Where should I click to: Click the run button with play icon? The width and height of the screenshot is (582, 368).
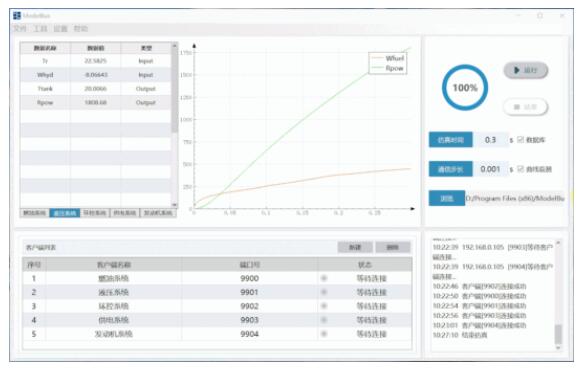[526, 70]
